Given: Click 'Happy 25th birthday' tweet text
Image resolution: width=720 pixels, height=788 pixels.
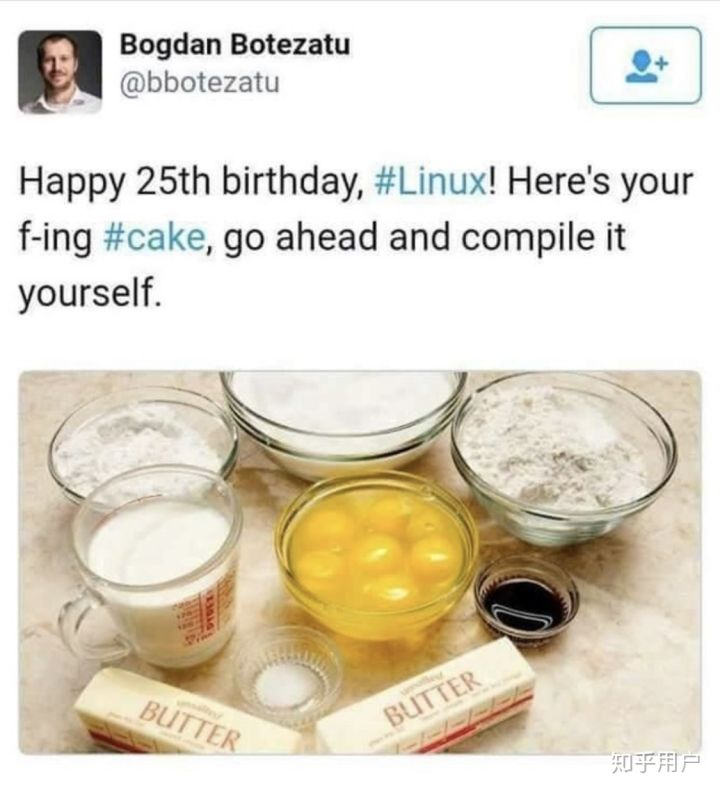Looking at the screenshot, I should click(190, 182).
